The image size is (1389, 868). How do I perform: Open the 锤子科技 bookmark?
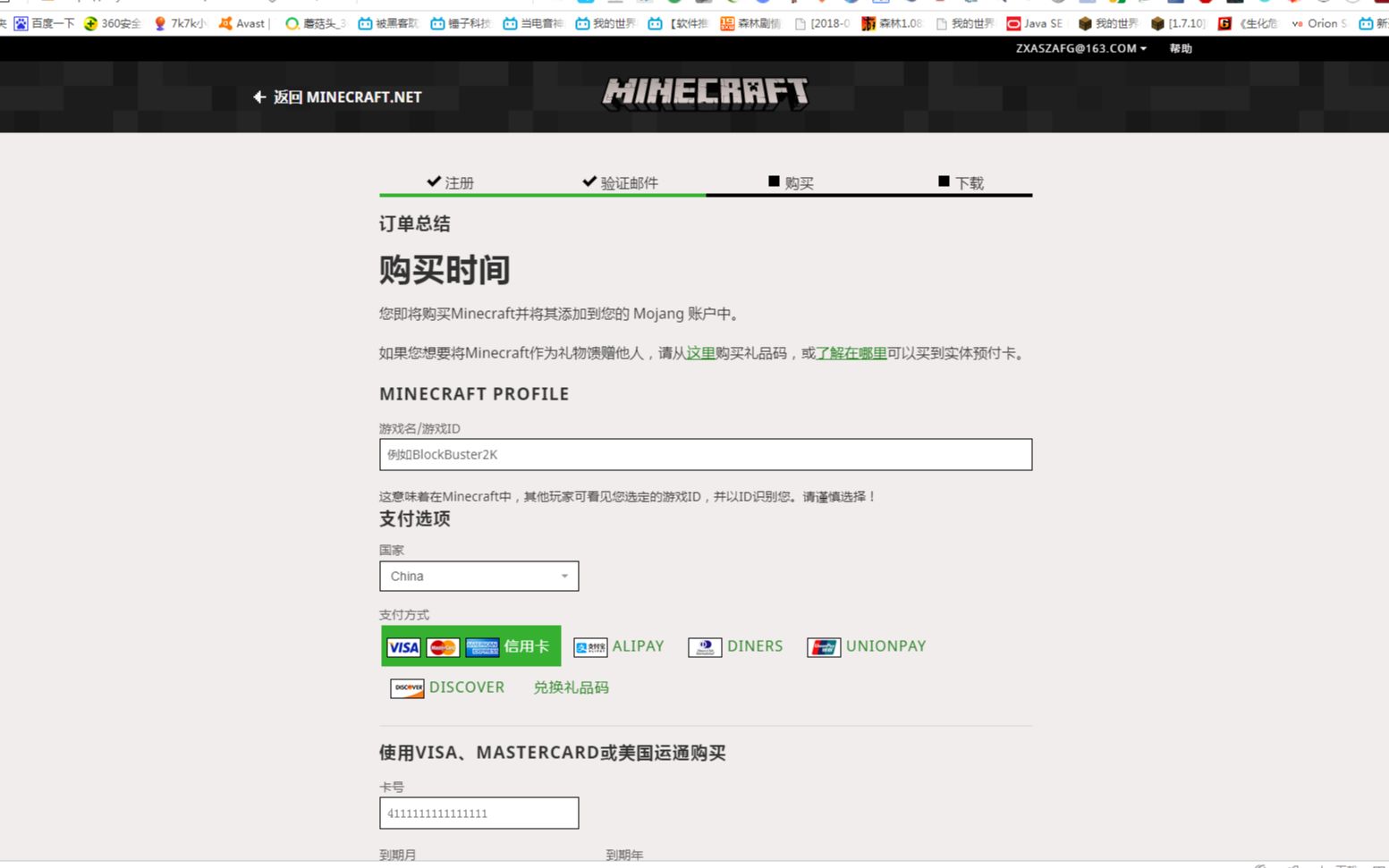click(x=461, y=23)
